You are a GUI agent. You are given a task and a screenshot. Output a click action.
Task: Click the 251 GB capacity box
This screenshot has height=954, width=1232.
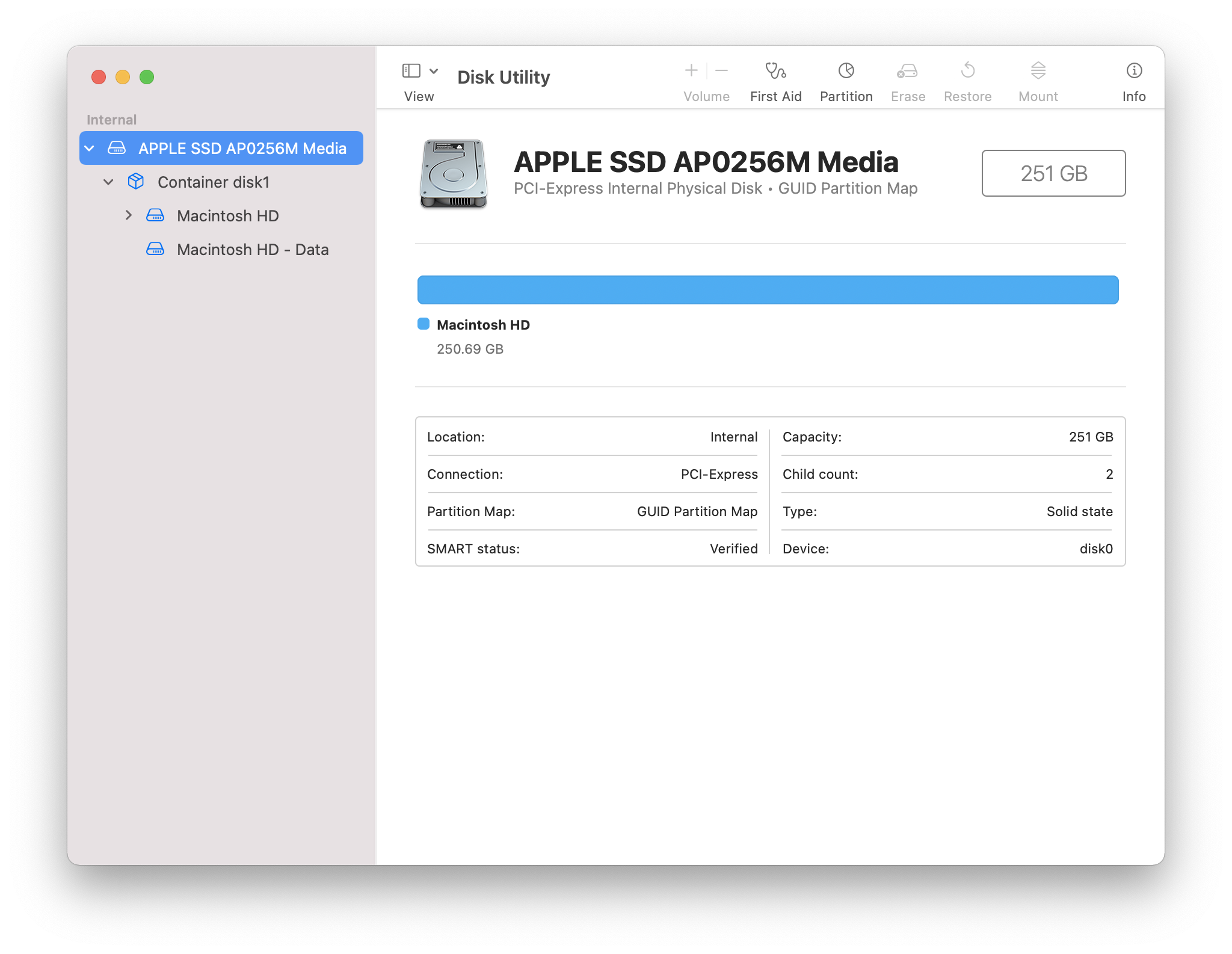coord(1054,173)
